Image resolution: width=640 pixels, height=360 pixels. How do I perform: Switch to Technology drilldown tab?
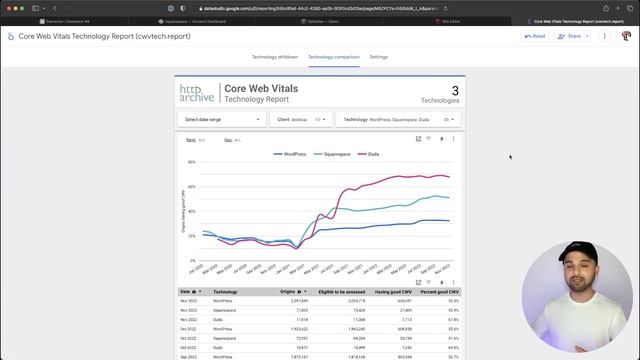275,57
